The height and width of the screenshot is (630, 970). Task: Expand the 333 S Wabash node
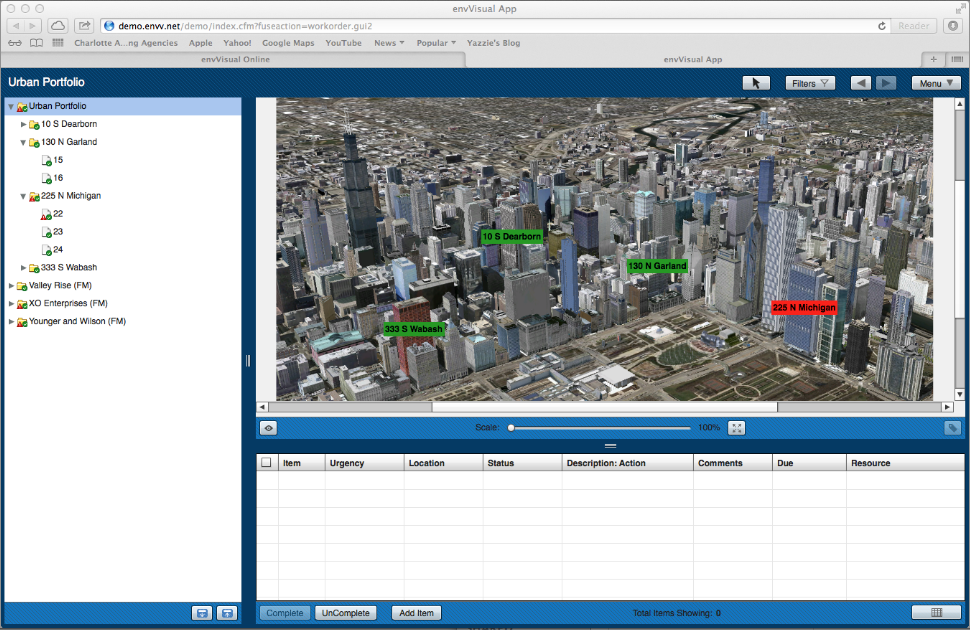[24, 268]
